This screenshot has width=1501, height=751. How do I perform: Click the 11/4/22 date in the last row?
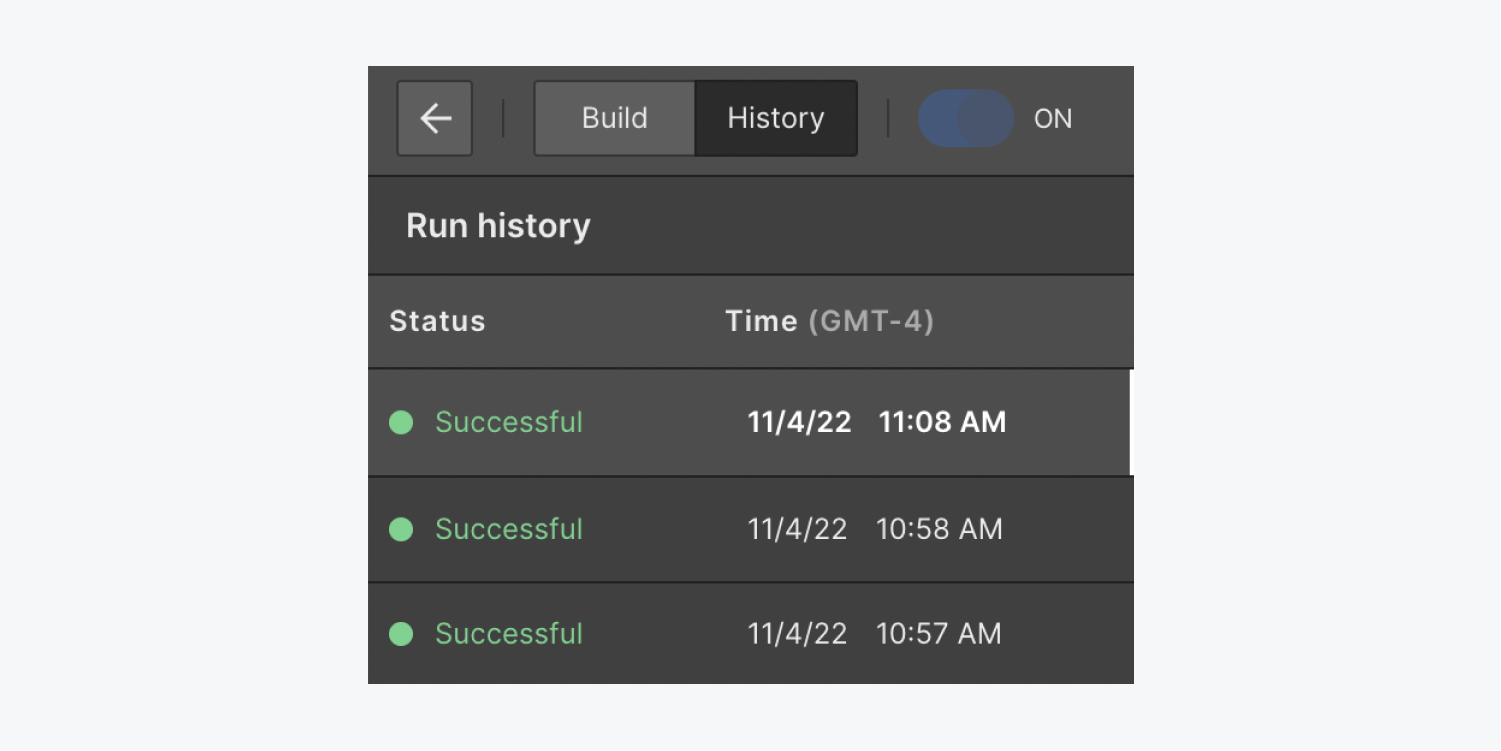coord(797,634)
